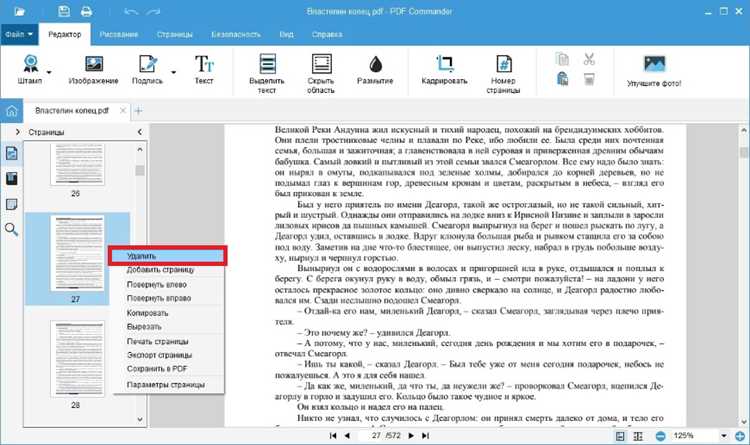The height and width of the screenshot is (445, 750).
Task: Select page 26 thumbnail
Action: [x=77, y=164]
